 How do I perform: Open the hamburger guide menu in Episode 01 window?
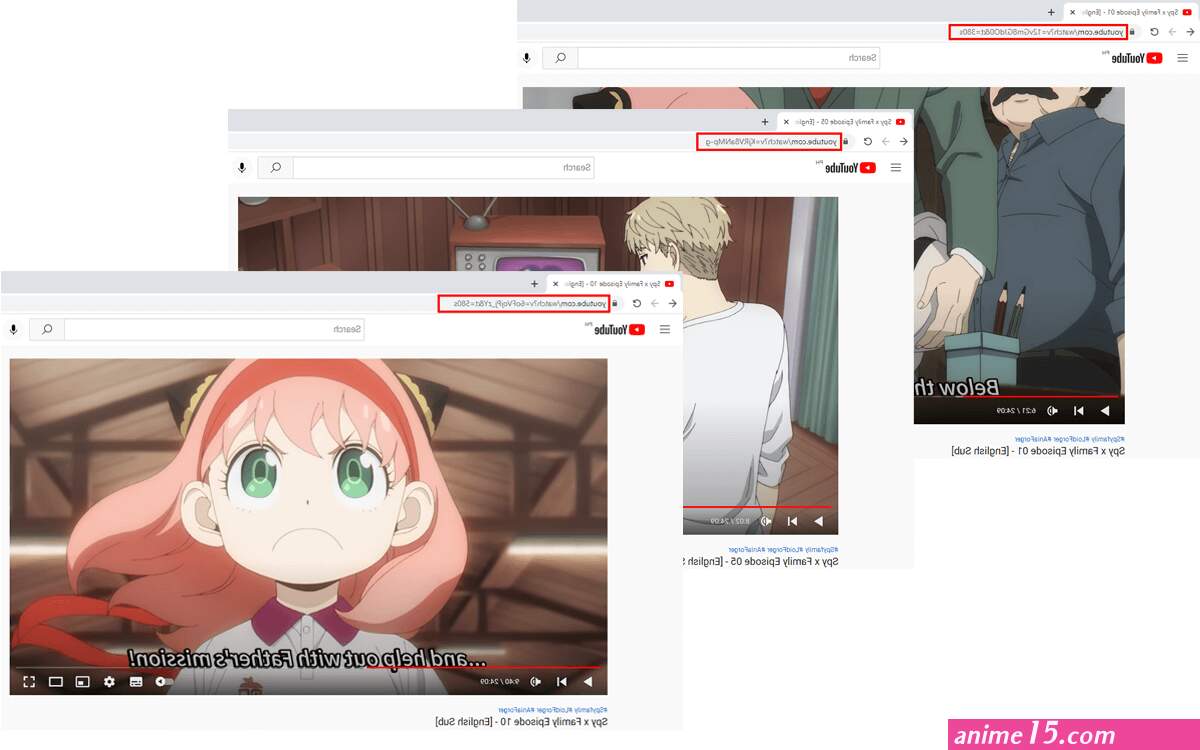tap(1183, 58)
